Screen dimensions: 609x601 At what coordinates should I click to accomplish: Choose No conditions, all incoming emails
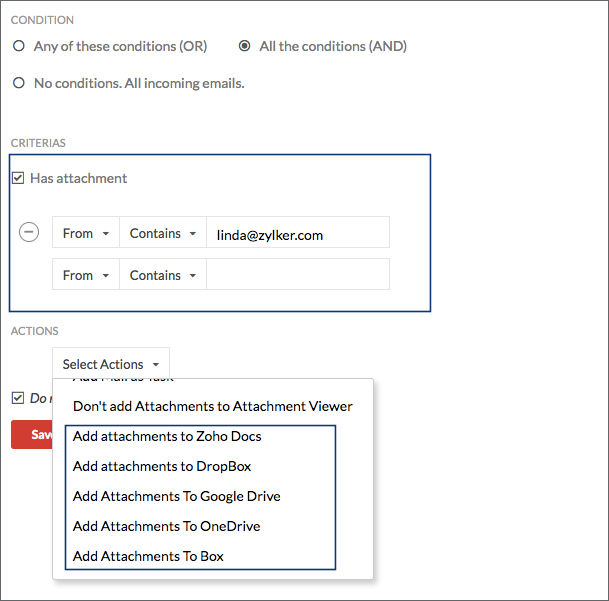click(19, 83)
